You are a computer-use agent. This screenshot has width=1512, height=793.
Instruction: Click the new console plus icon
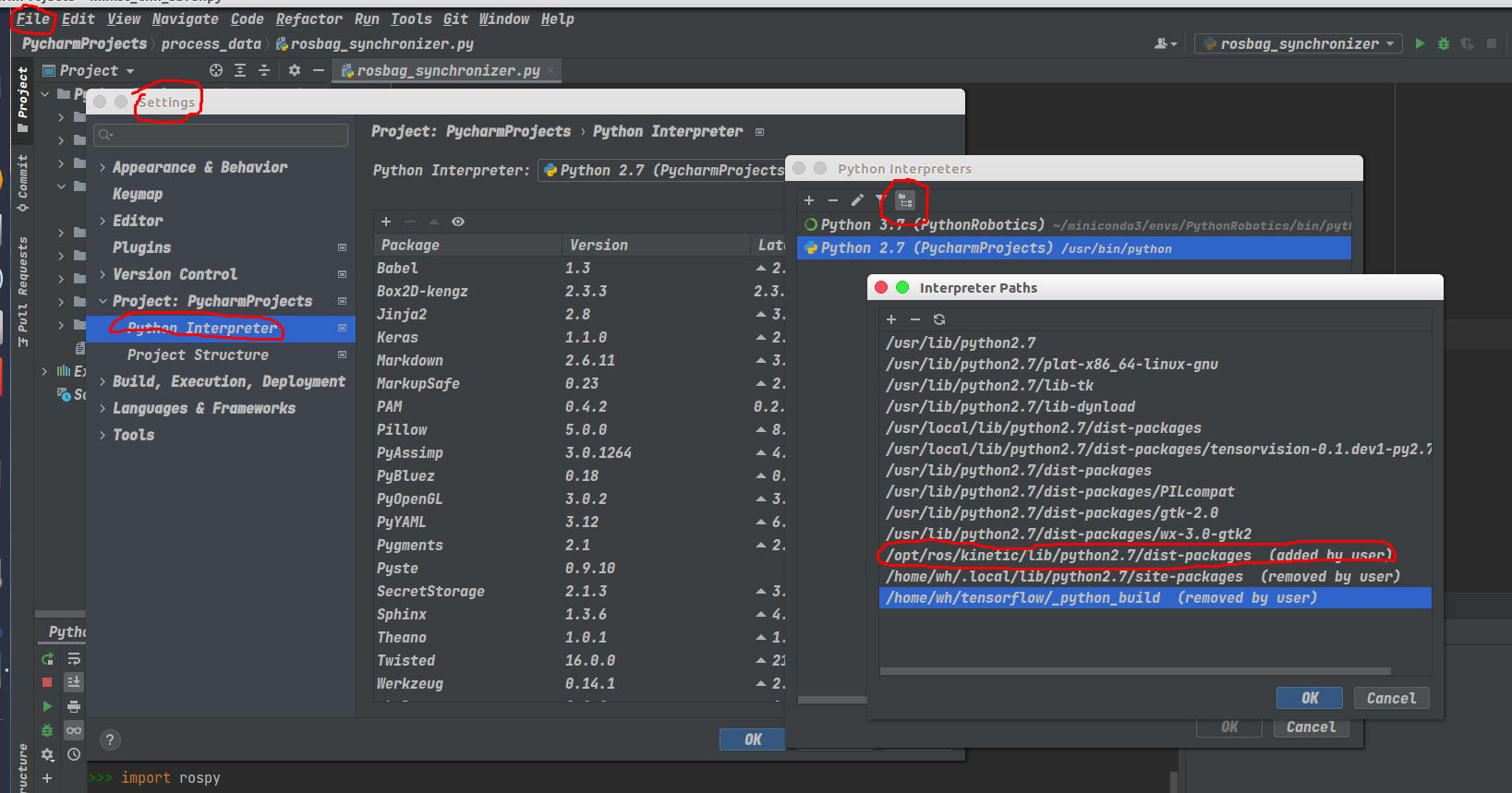[x=47, y=778]
